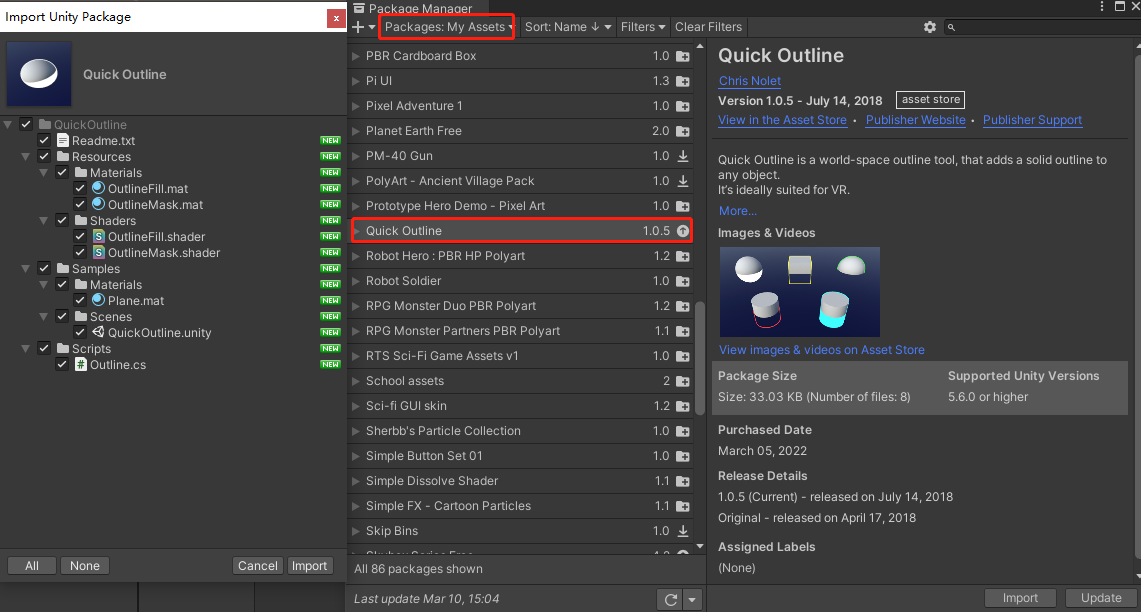Collapse the Scripts folder in import tree

[x=25, y=349]
